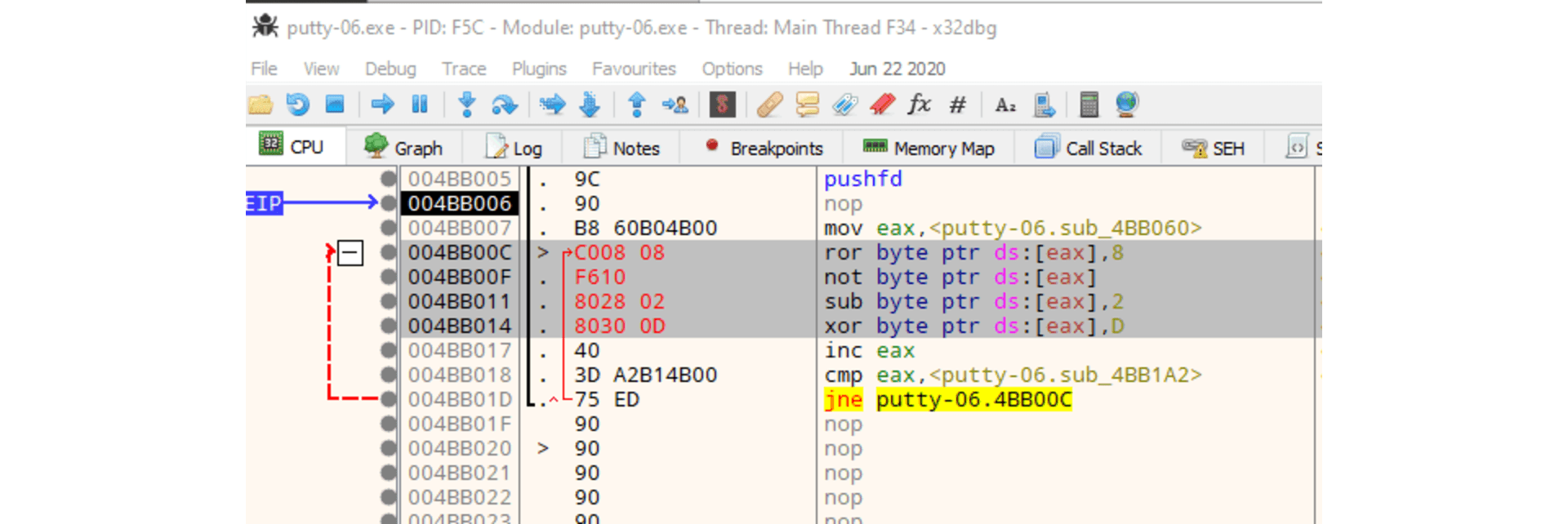
Task: Toggle breakpoint at address 004BB00F
Action: click(x=389, y=277)
